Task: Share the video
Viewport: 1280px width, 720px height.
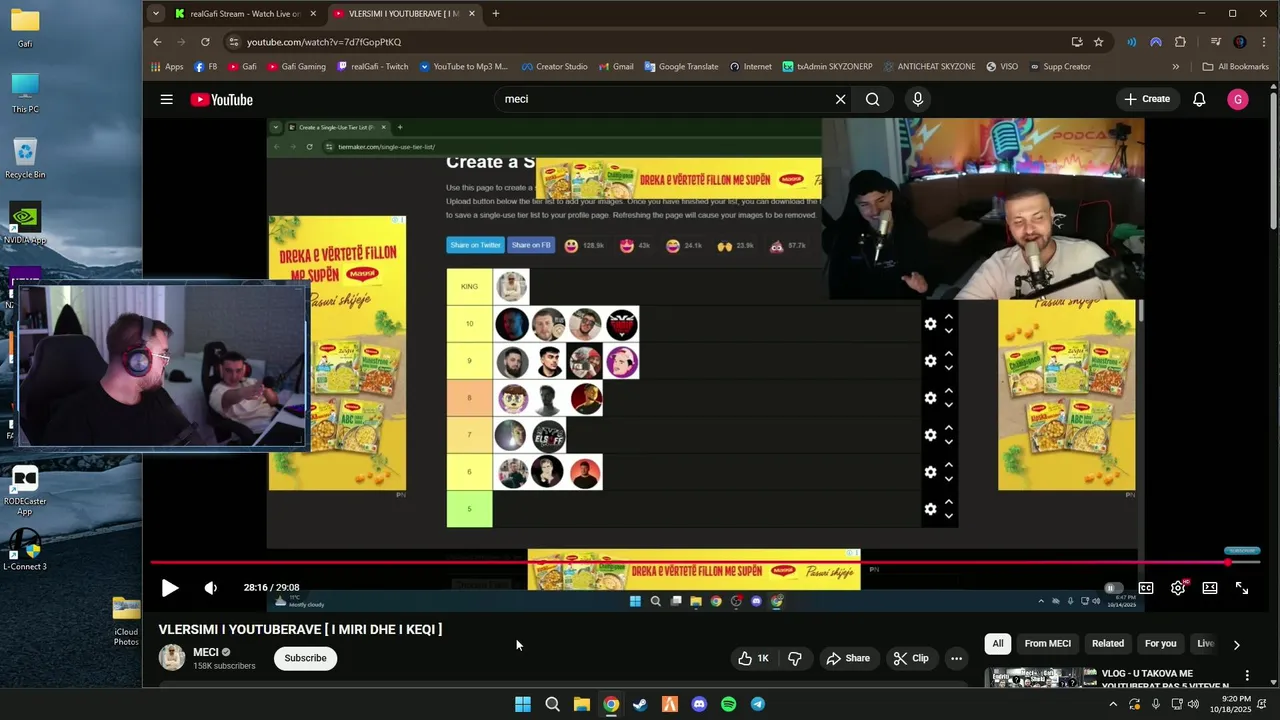Action: [848, 658]
